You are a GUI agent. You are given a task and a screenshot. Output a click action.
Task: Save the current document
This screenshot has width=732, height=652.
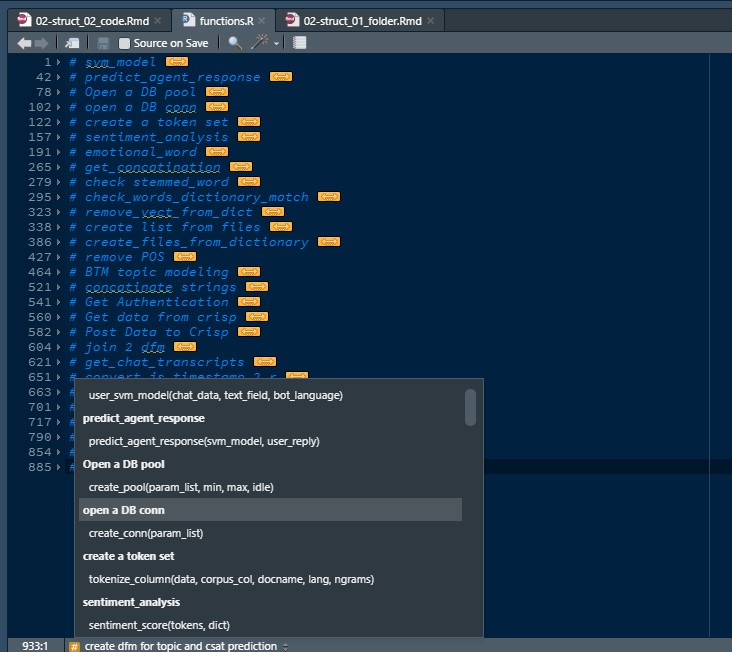point(103,43)
